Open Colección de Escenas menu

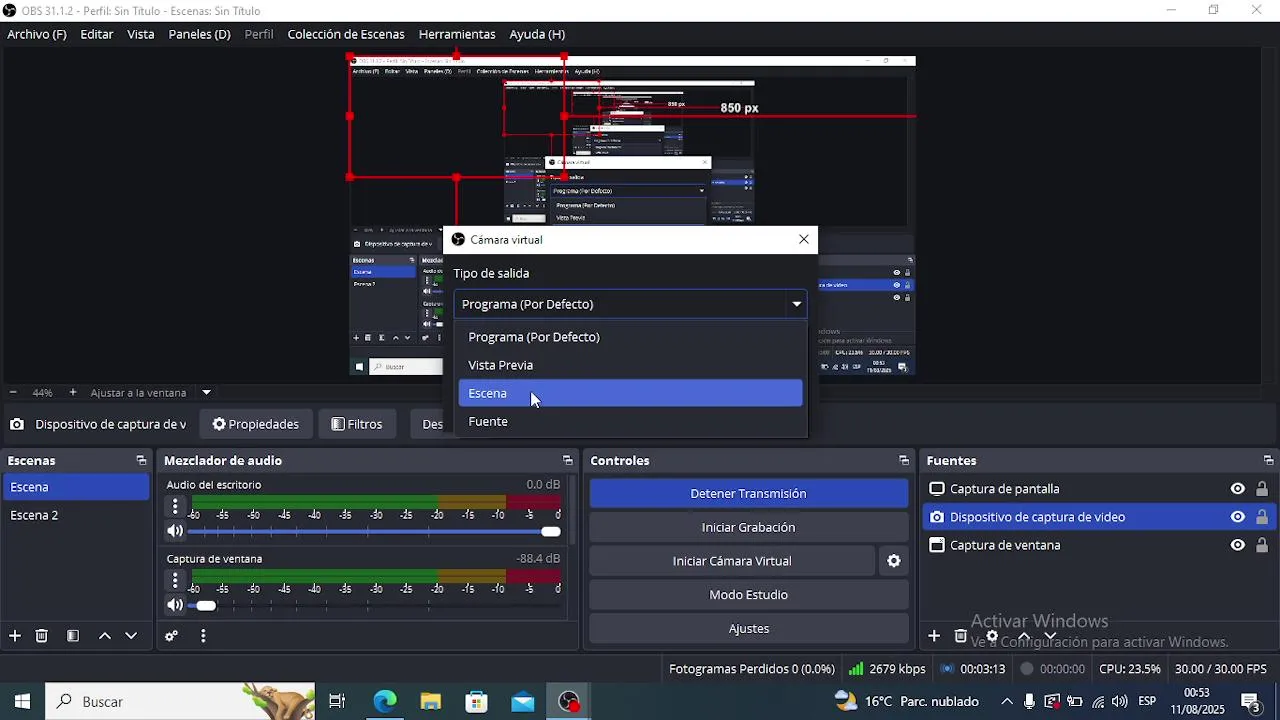[346, 34]
